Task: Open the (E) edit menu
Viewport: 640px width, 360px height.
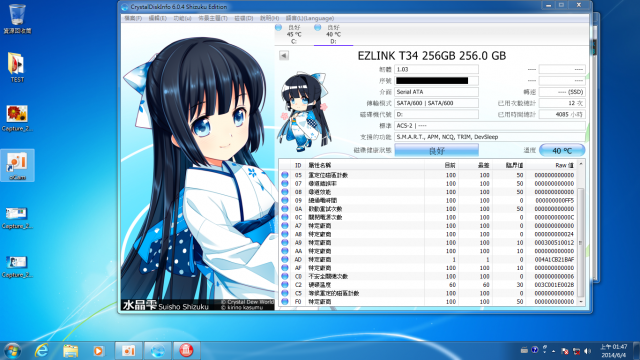Action: pos(158,18)
